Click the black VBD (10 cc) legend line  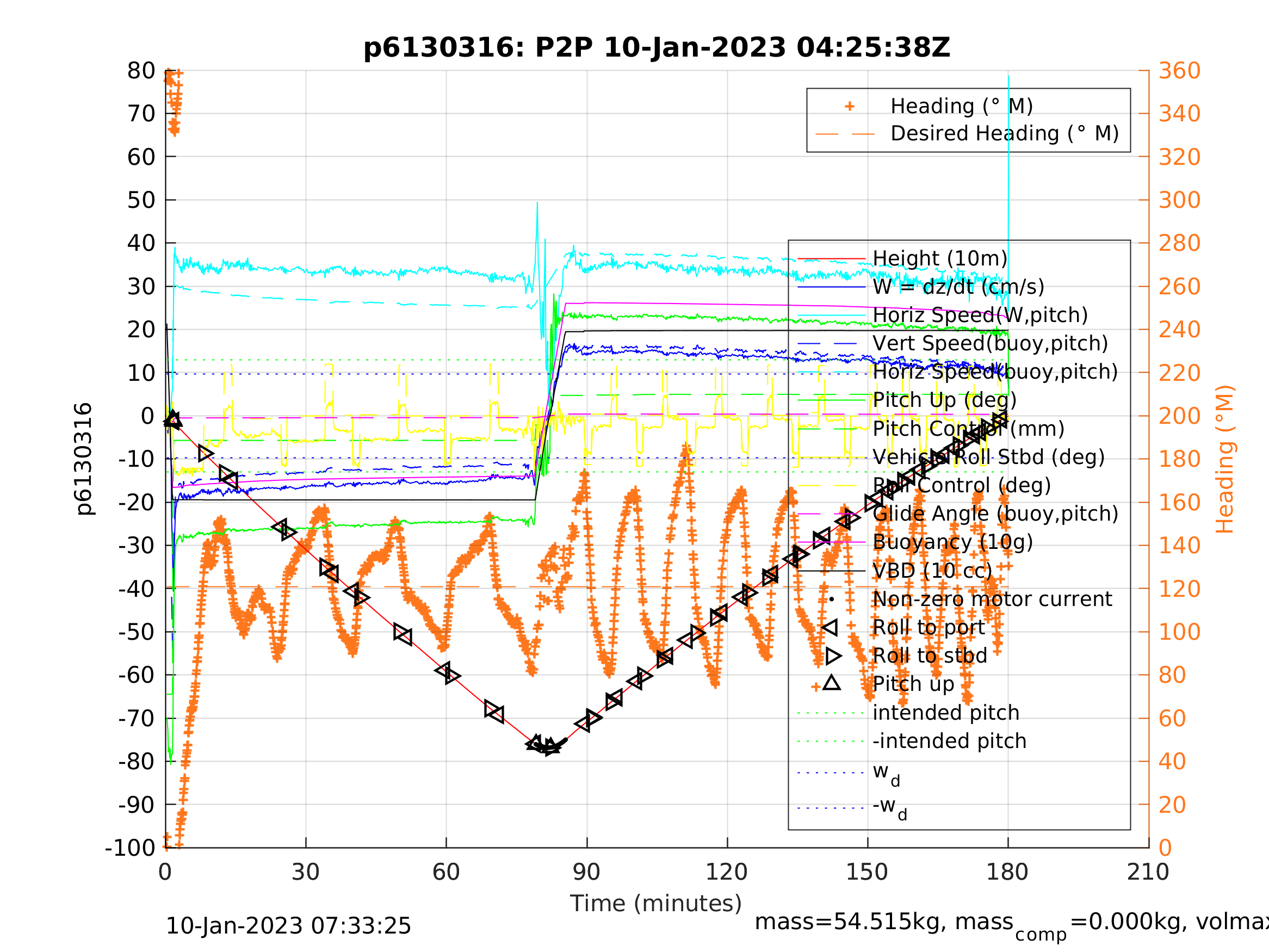tap(831, 571)
